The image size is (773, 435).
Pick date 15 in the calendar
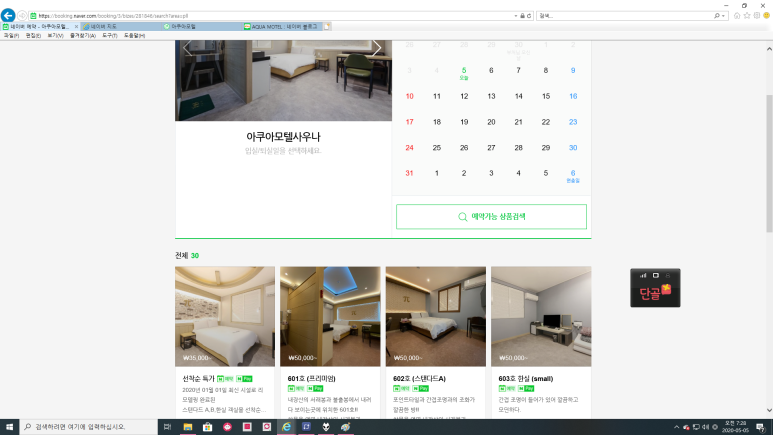(x=546, y=96)
